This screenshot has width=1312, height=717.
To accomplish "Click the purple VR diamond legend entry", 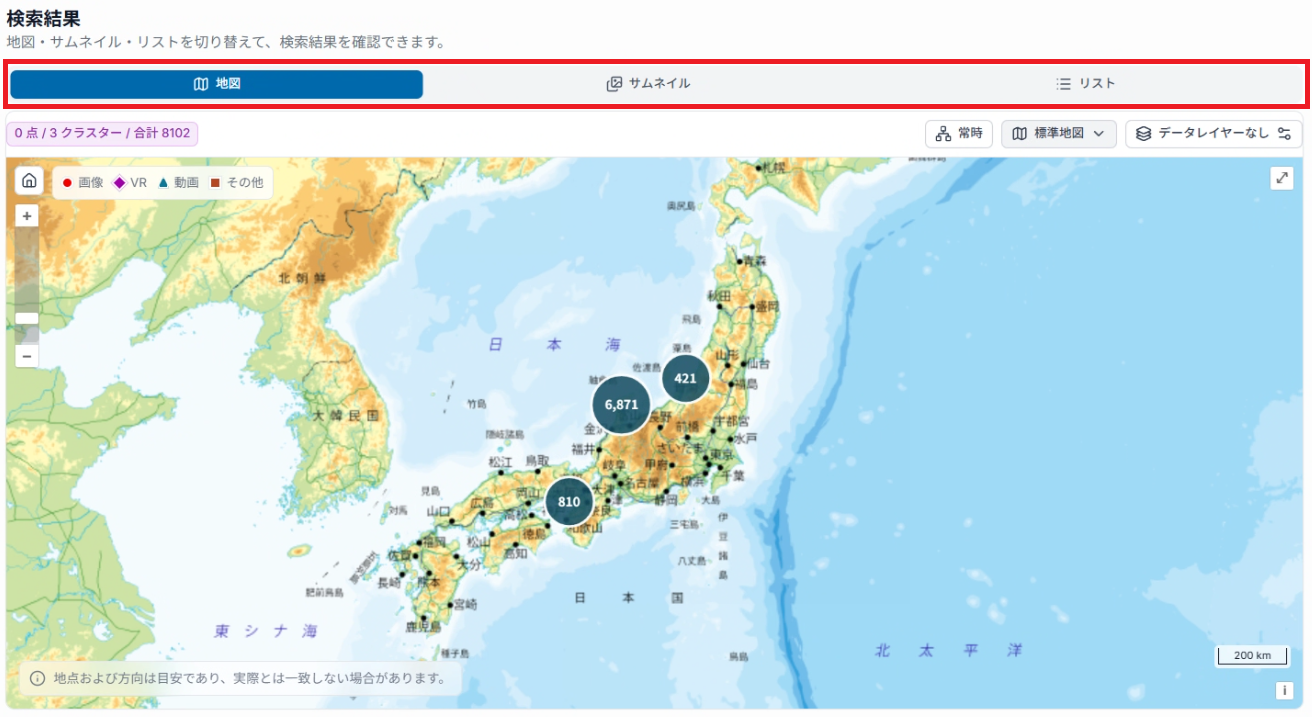I will [x=130, y=183].
